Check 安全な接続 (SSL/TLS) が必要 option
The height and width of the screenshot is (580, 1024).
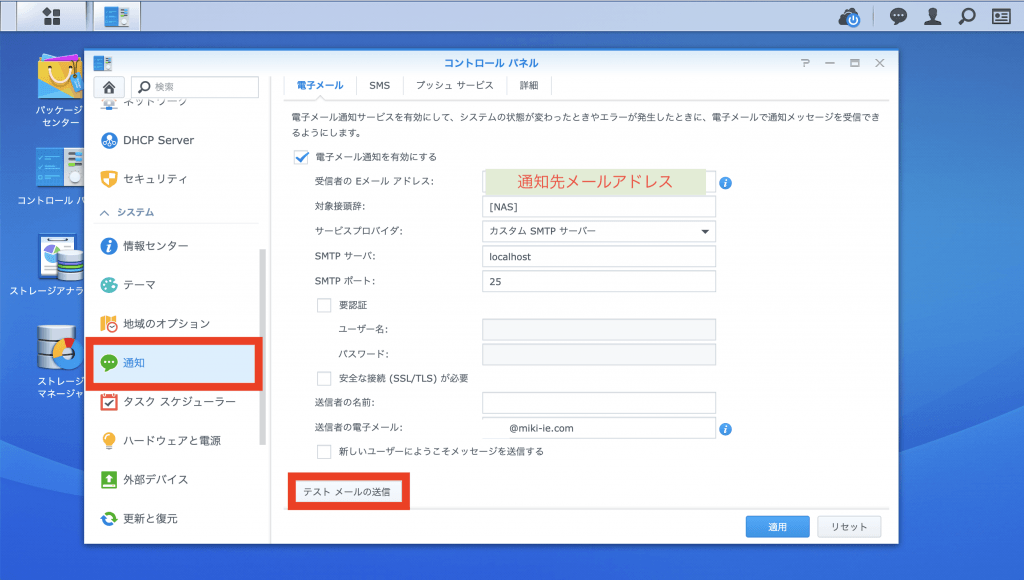tap(324, 379)
